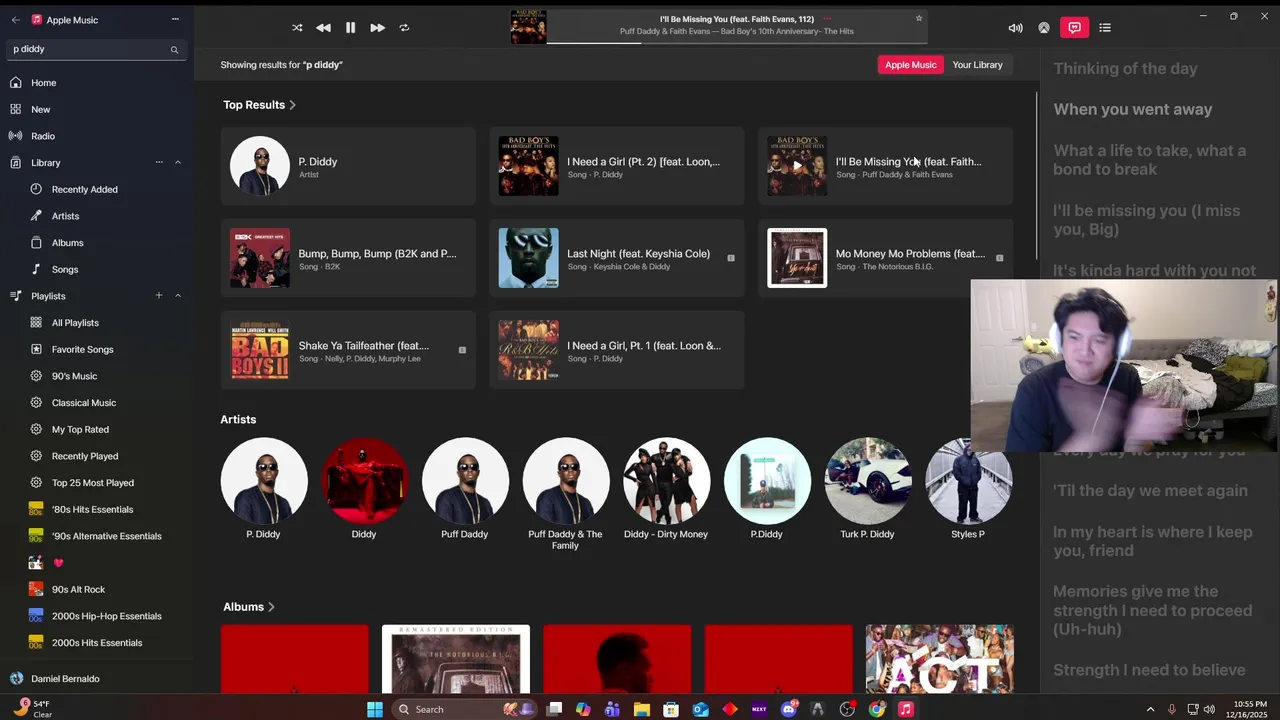Viewport: 1280px width, 720px height.
Task: Toggle the lyrics panel
Action: [x=1074, y=28]
